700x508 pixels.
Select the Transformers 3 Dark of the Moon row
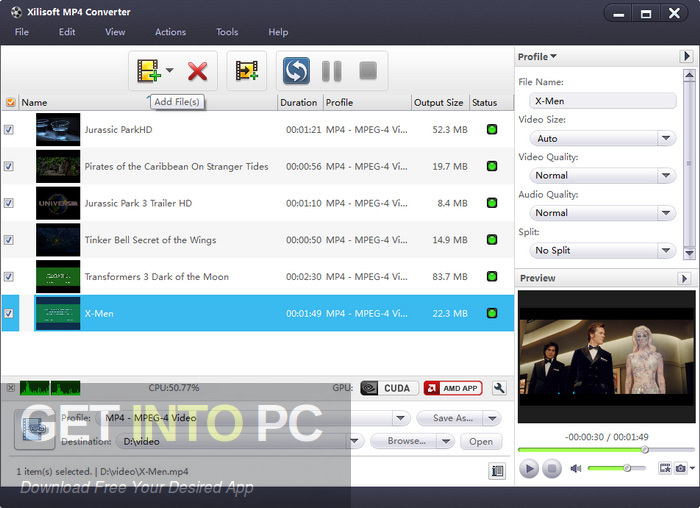[x=258, y=276]
